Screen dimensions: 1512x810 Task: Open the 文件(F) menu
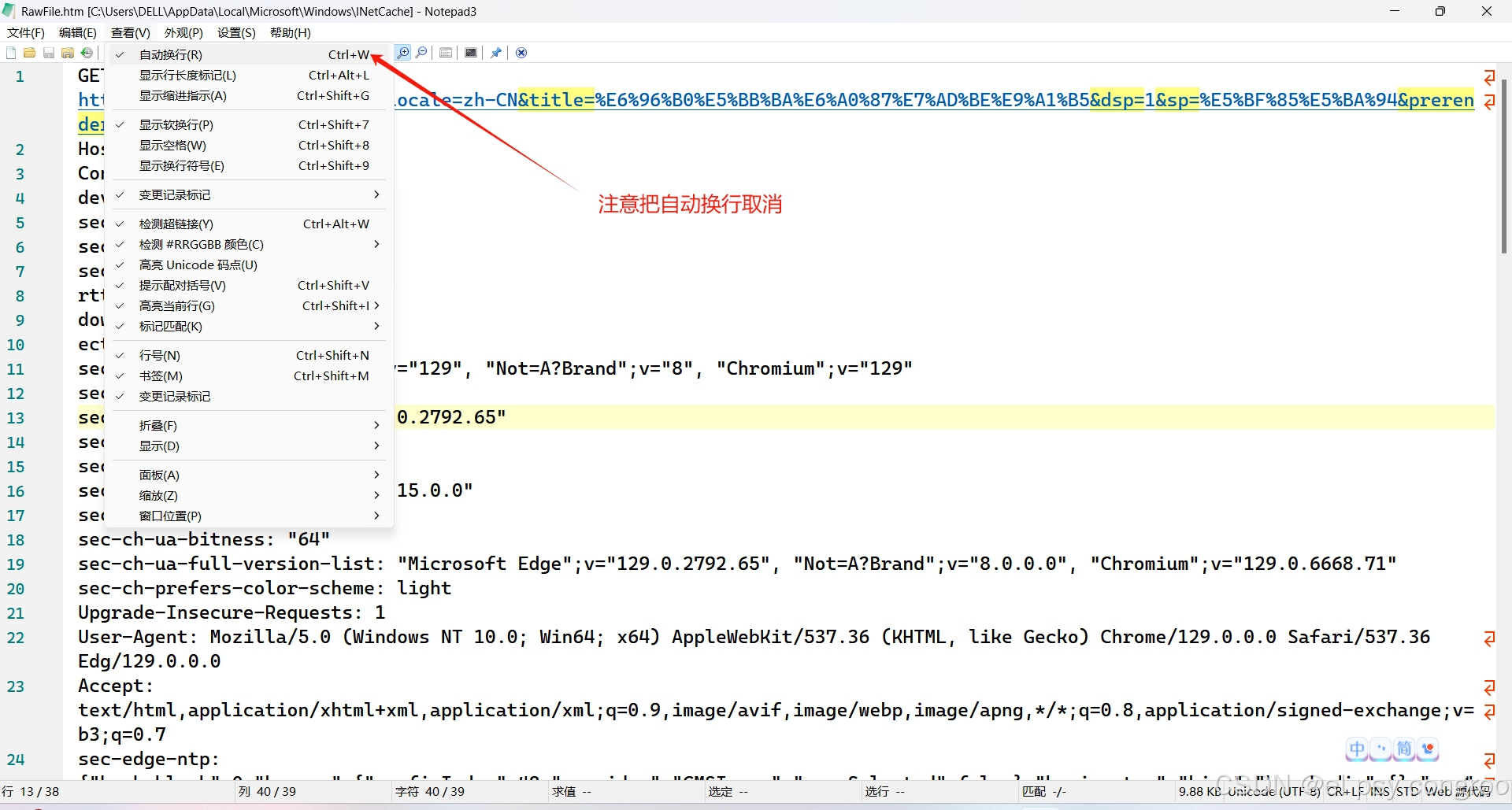coord(26,32)
